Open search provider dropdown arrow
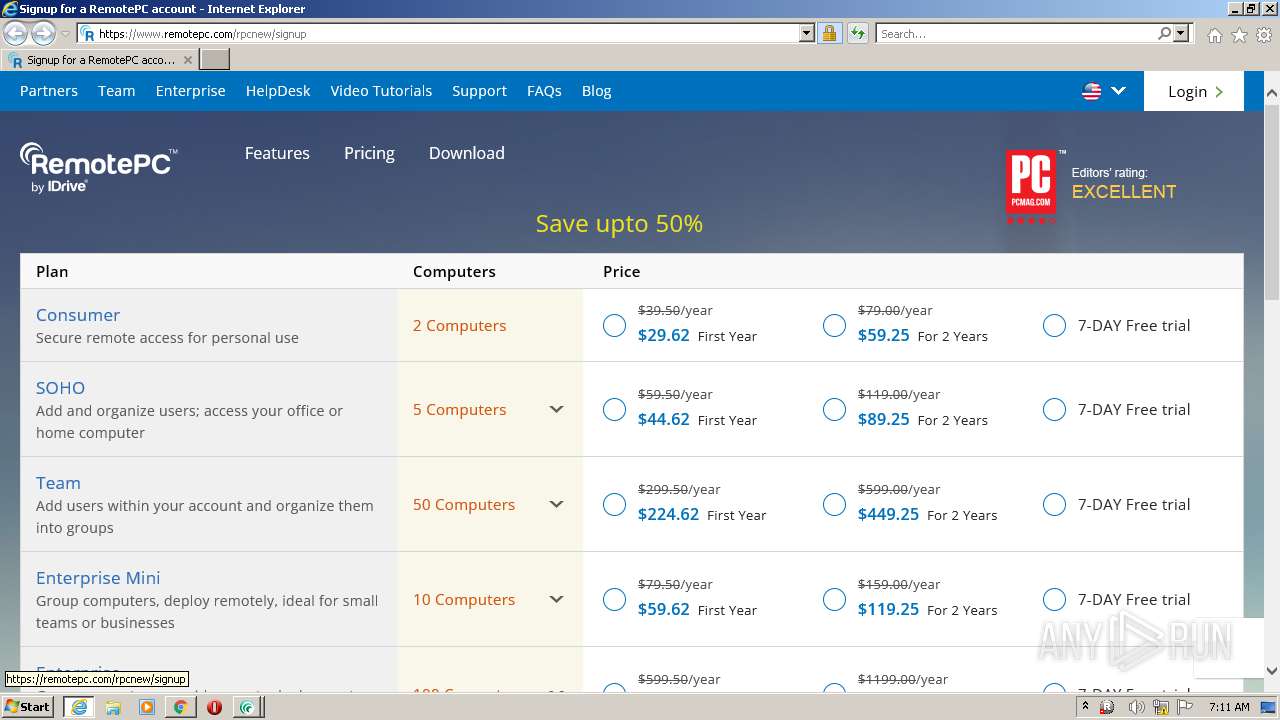Viewport: 1280px width, 720px height. (1181, 33)
